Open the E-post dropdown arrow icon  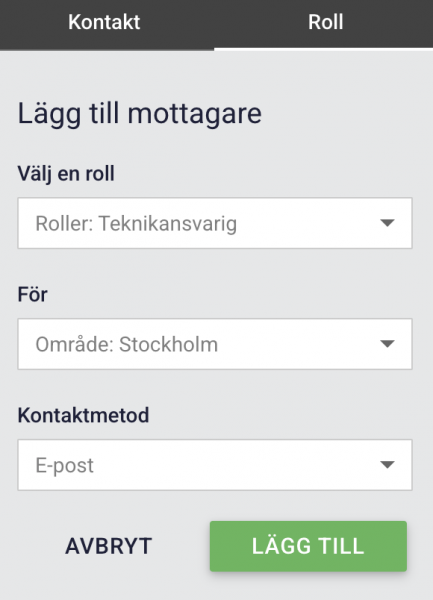(387, 465)
